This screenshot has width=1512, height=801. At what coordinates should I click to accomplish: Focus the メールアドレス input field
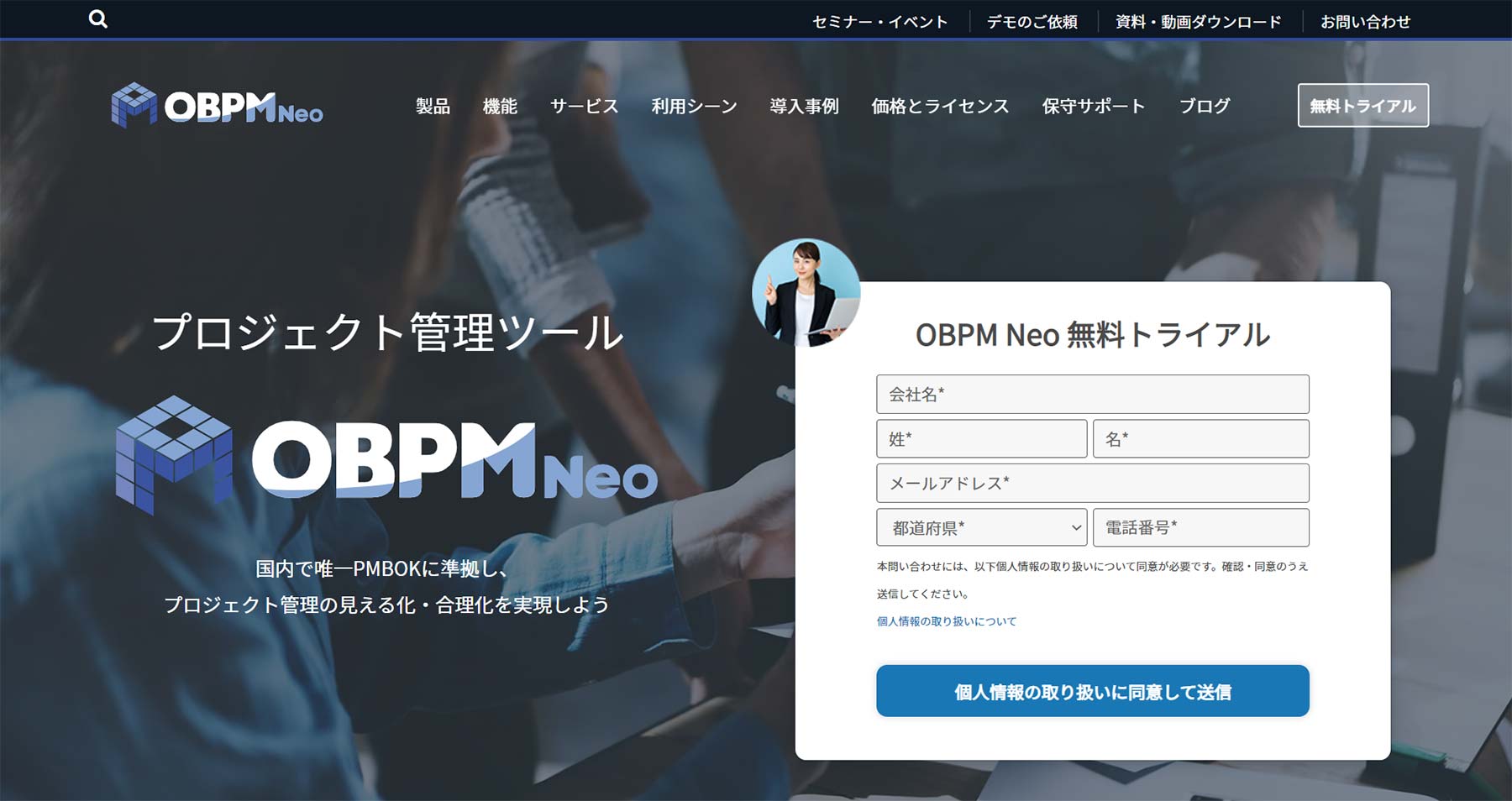pyautogui.click(x=1092, y=483)
